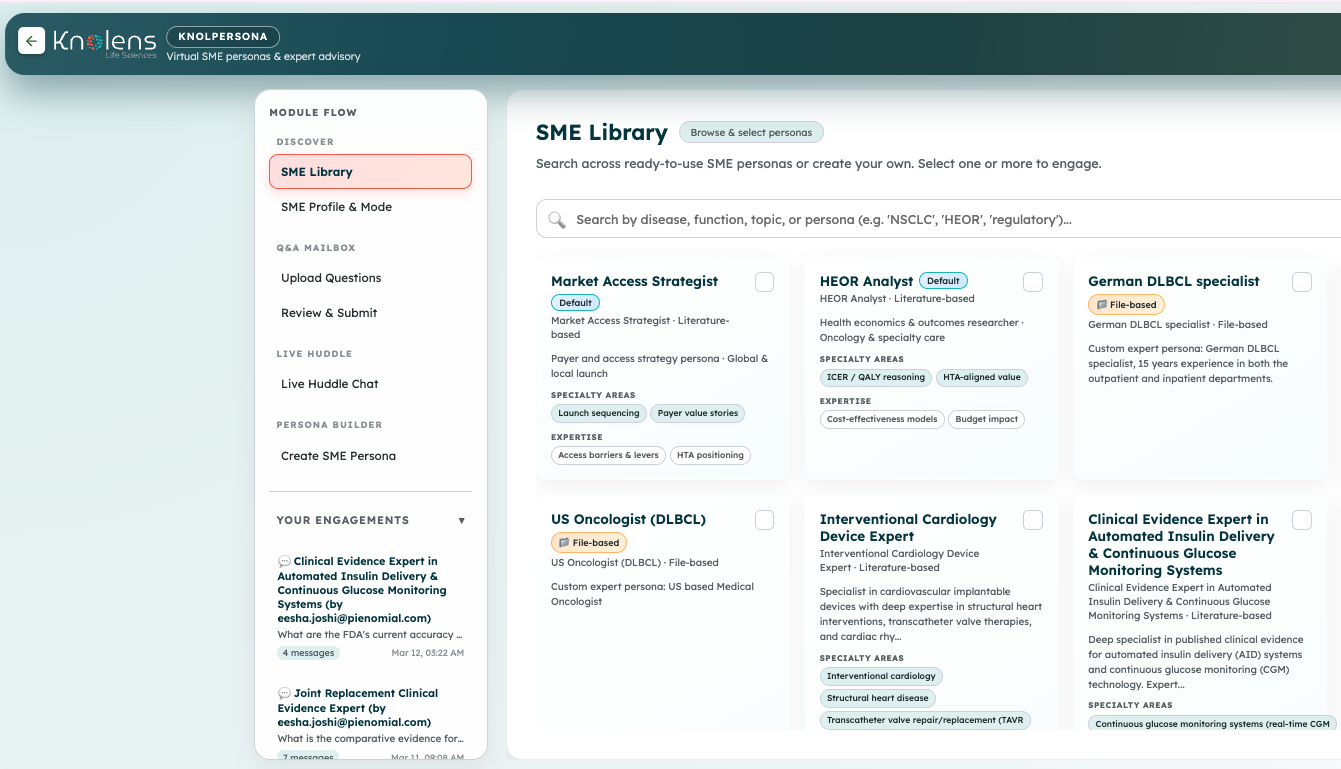
Task: Select Interventional Cardiology Device Expert checkbox
Action: pyautogui.click(x=1033, y=520)
